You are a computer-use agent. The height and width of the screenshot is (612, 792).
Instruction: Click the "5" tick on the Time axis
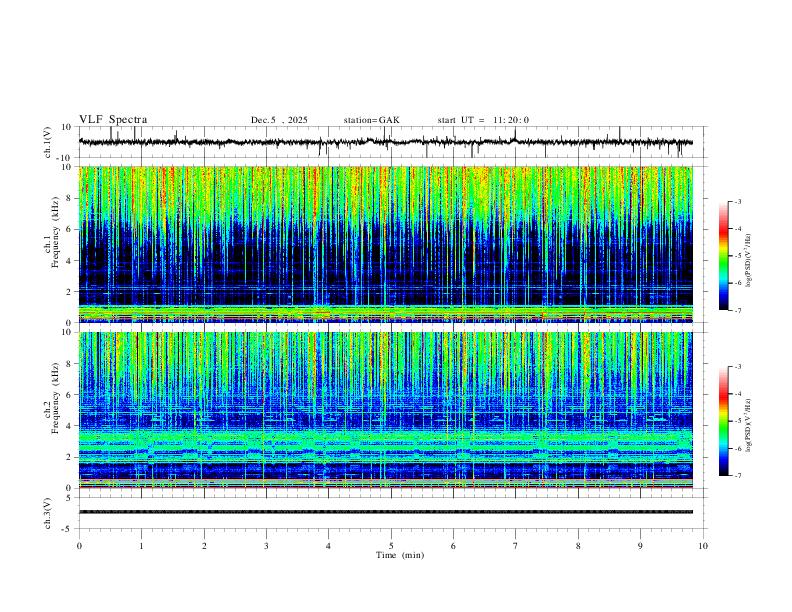391,546
